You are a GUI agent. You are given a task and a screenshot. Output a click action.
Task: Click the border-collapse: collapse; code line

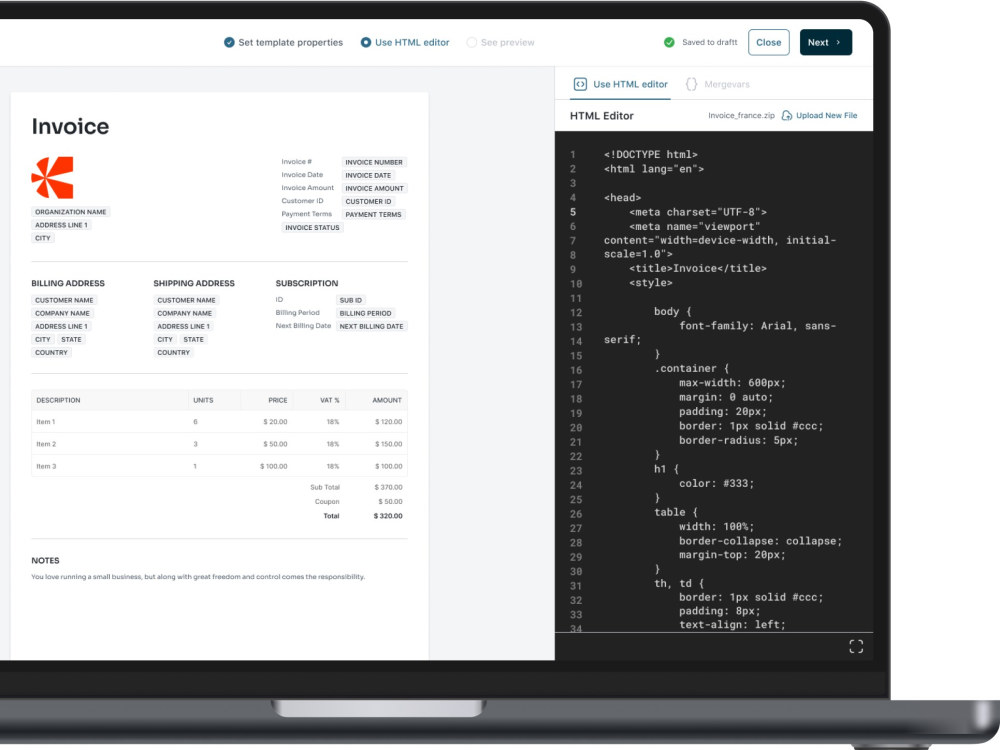pyautogui.click(x=760, y=541)
